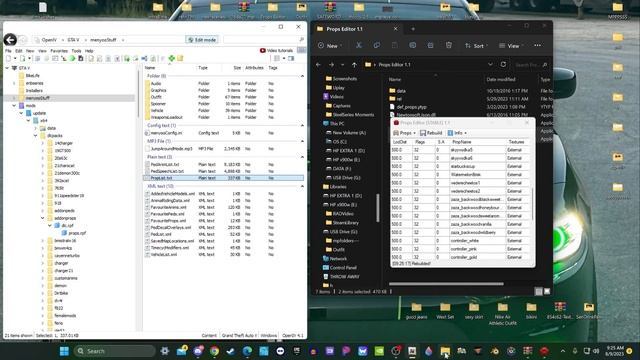Open the File menu in OpenIV
This screenshot has width=640, height=360.
(x=8, y=51)
